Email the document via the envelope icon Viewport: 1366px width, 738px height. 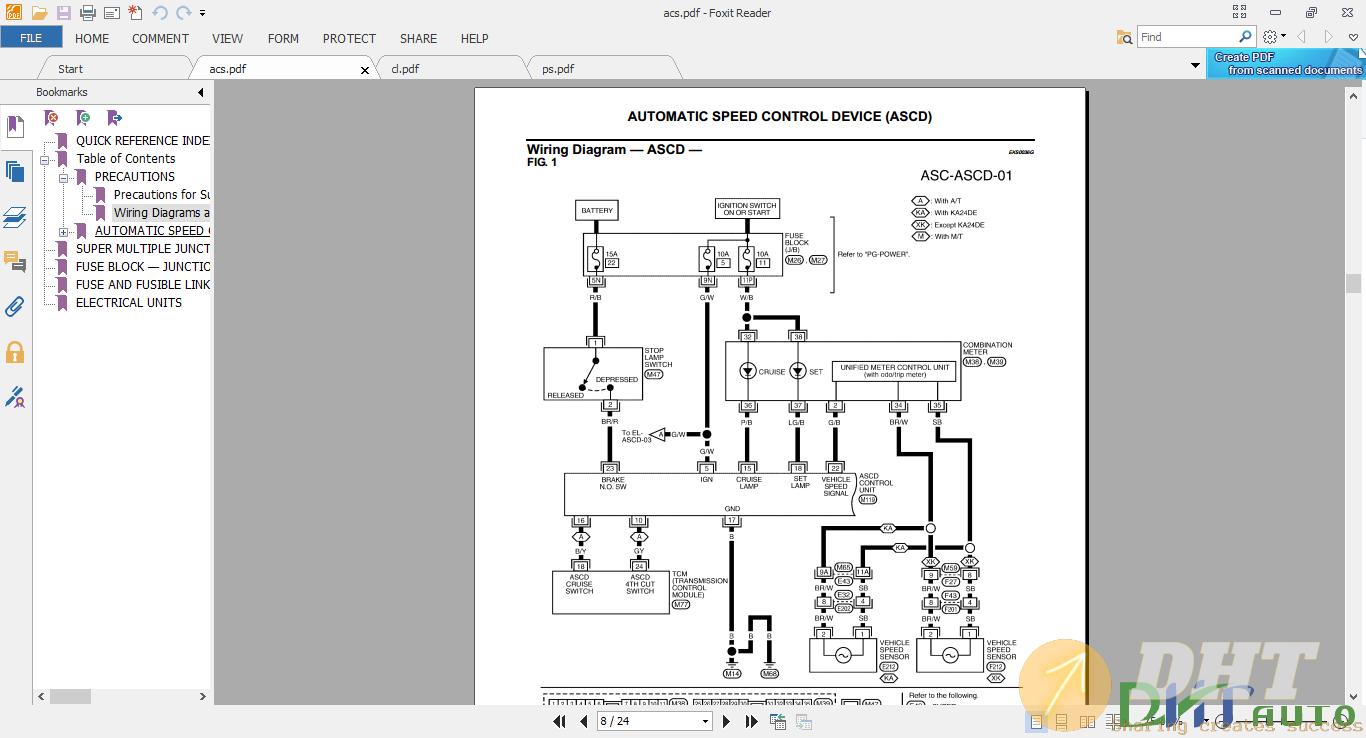(112, 13)
